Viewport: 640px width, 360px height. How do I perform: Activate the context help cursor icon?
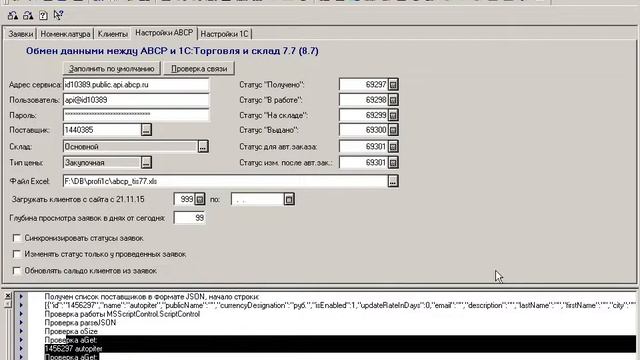58,16
